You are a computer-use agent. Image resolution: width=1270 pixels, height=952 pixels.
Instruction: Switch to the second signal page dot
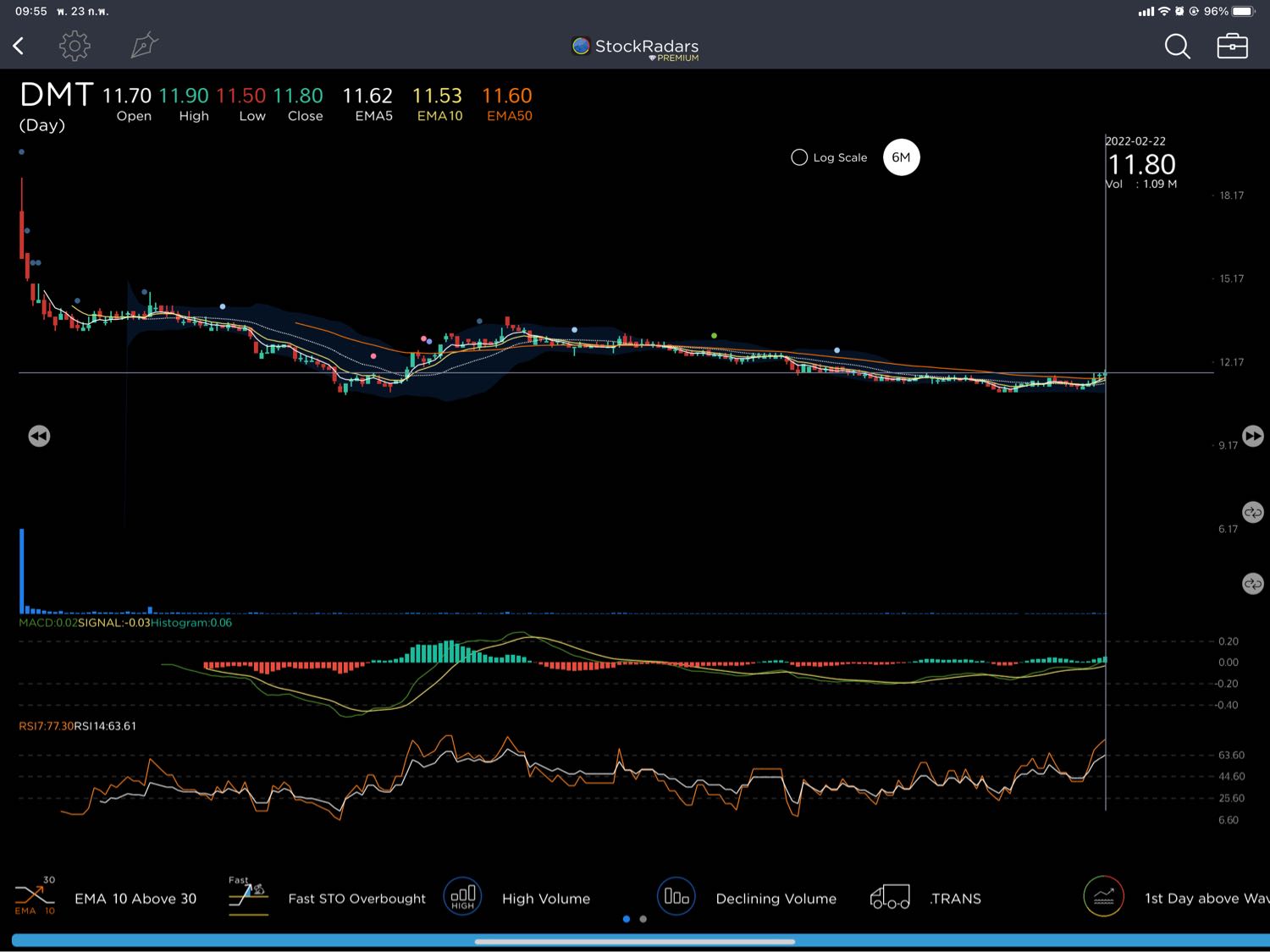tap(643, 919)
